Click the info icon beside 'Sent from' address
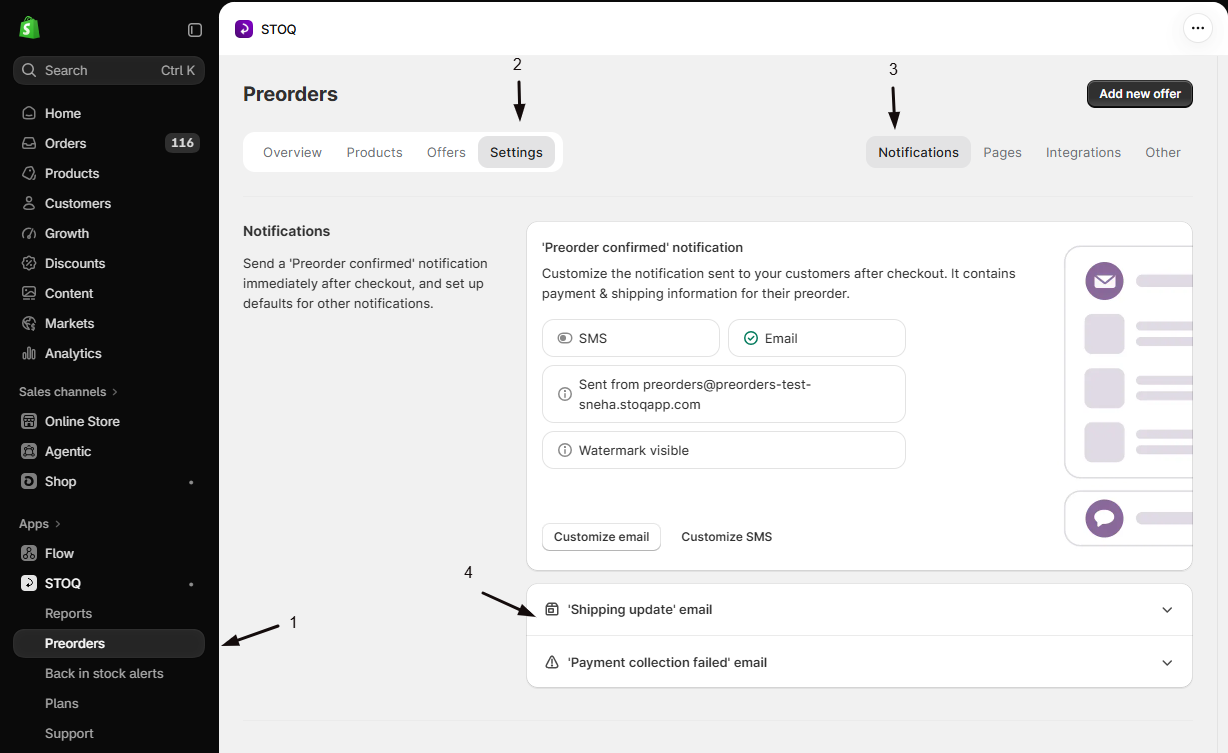1228x753 pixels. tap(564, 394)
